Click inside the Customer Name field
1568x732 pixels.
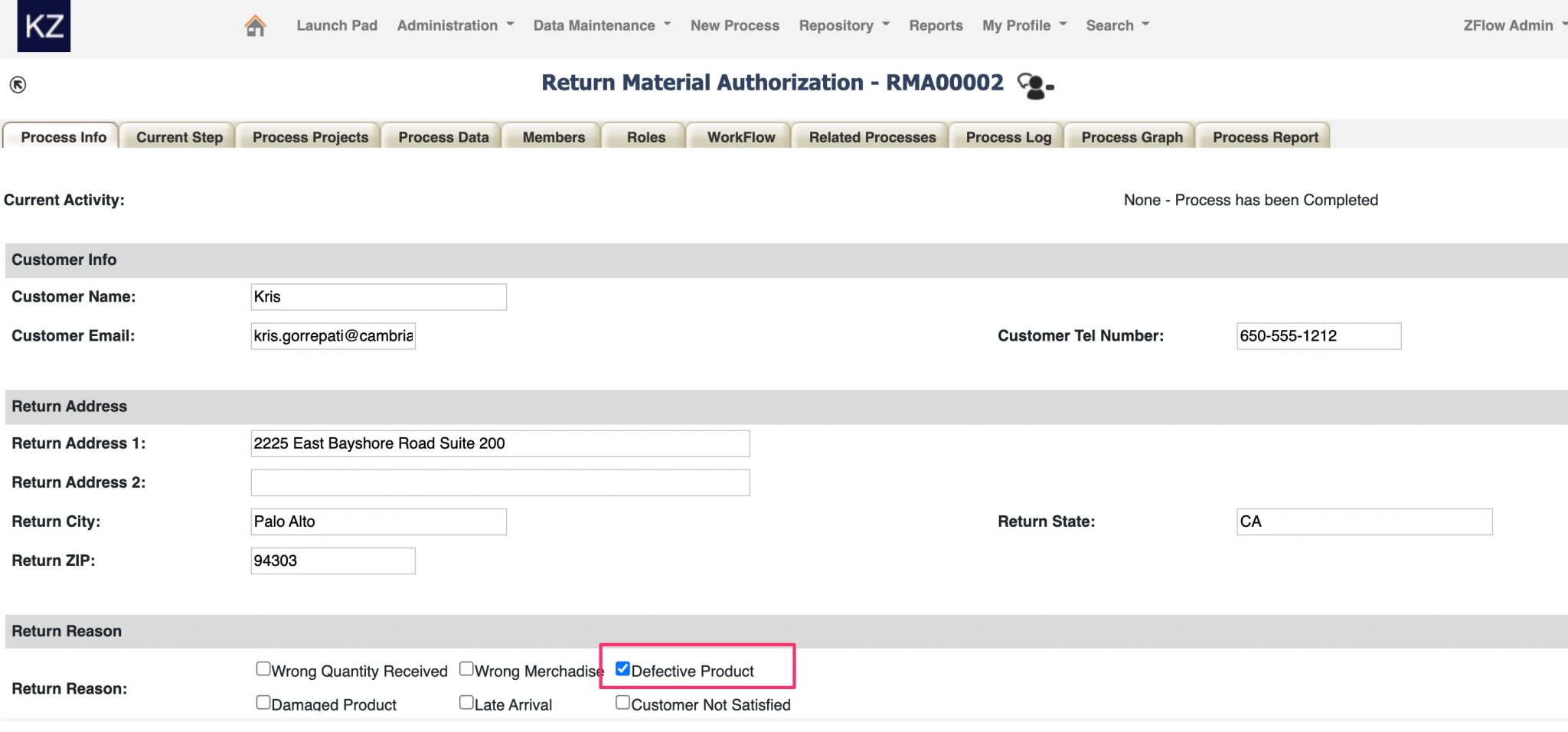coord(378,296)
